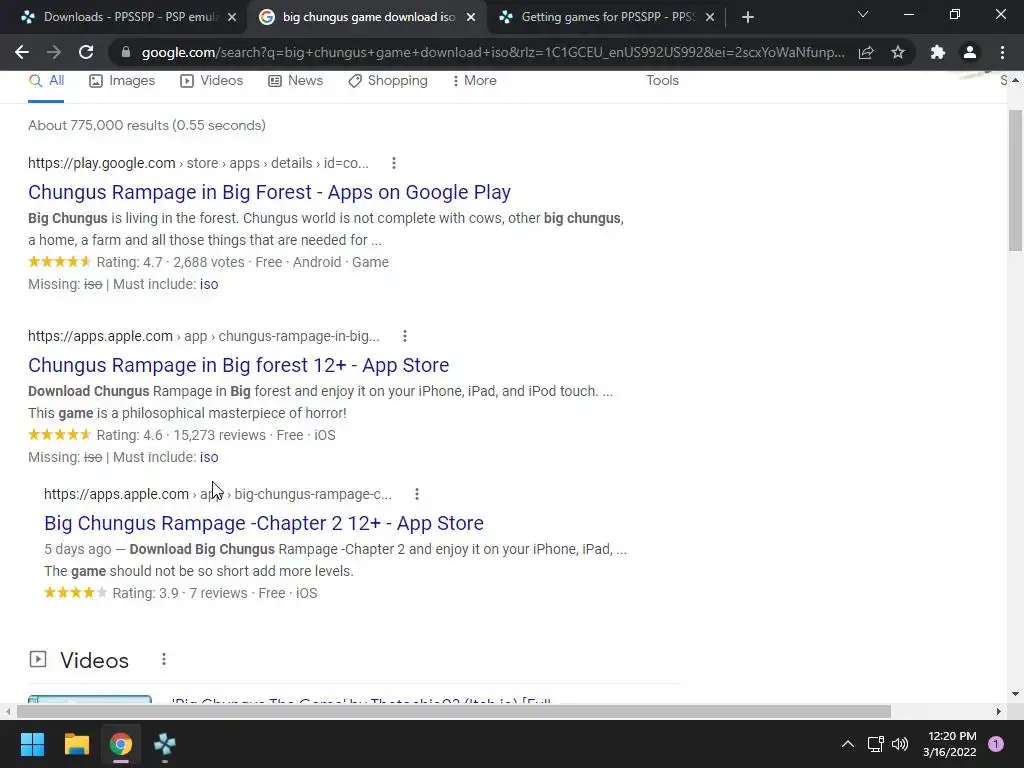Screen dimensions: 1024x768
Task: Expand the More search filters menu
Action: click(475, 80)
